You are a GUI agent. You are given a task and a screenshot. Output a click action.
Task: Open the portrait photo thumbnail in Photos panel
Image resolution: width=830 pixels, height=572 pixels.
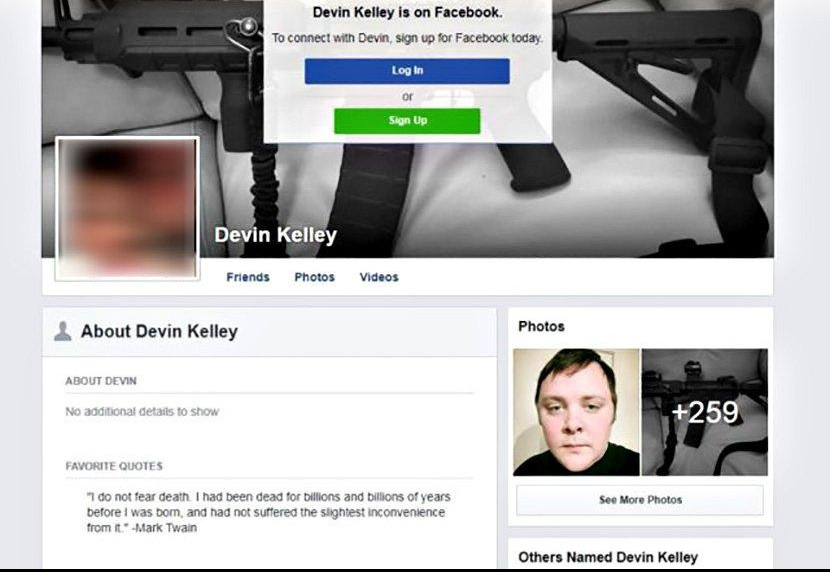tap(576, 412)
